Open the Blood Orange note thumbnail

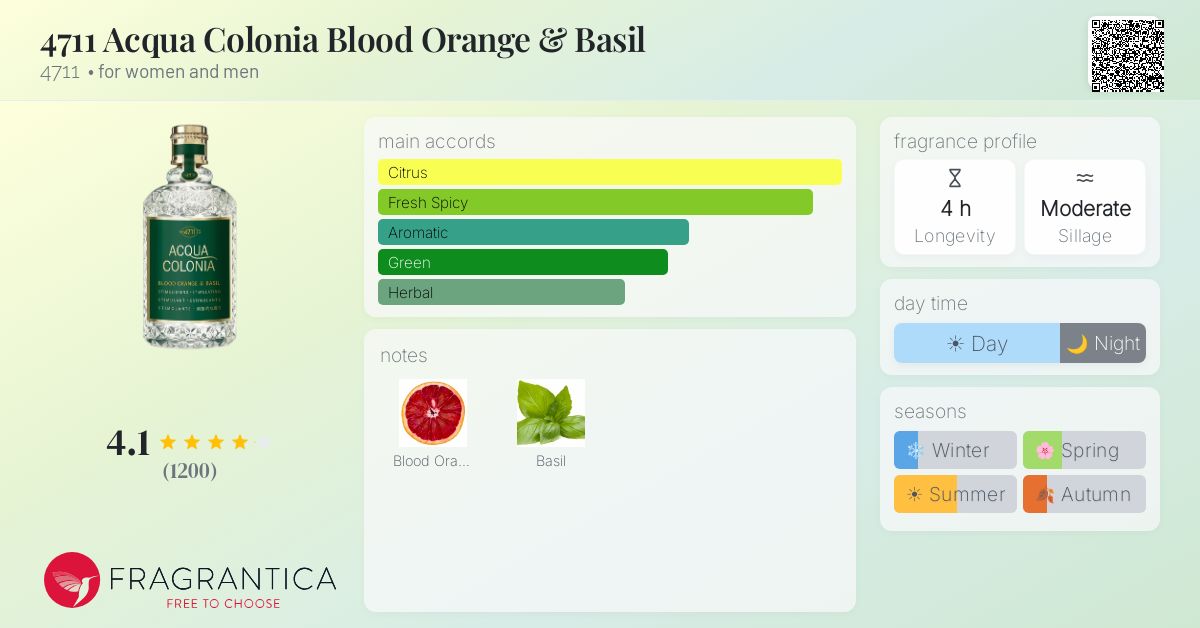point(433,413)
